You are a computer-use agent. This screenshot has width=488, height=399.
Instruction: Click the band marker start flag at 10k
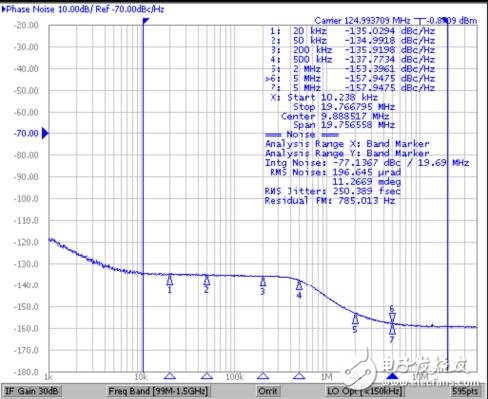pos(146,21)
